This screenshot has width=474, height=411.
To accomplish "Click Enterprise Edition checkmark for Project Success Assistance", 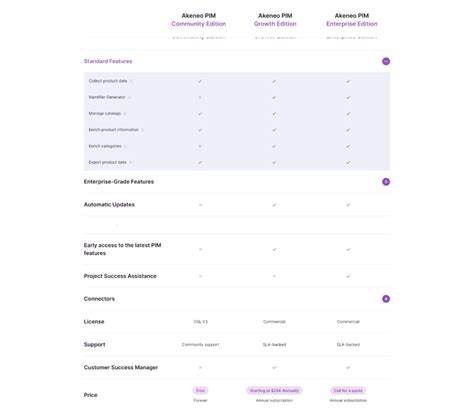I will coord(348,276).
